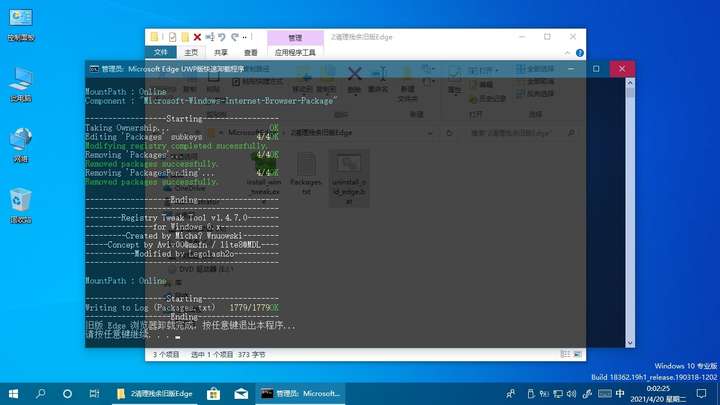Switch to the 查看 ribbon tab

tap(251, 52)
